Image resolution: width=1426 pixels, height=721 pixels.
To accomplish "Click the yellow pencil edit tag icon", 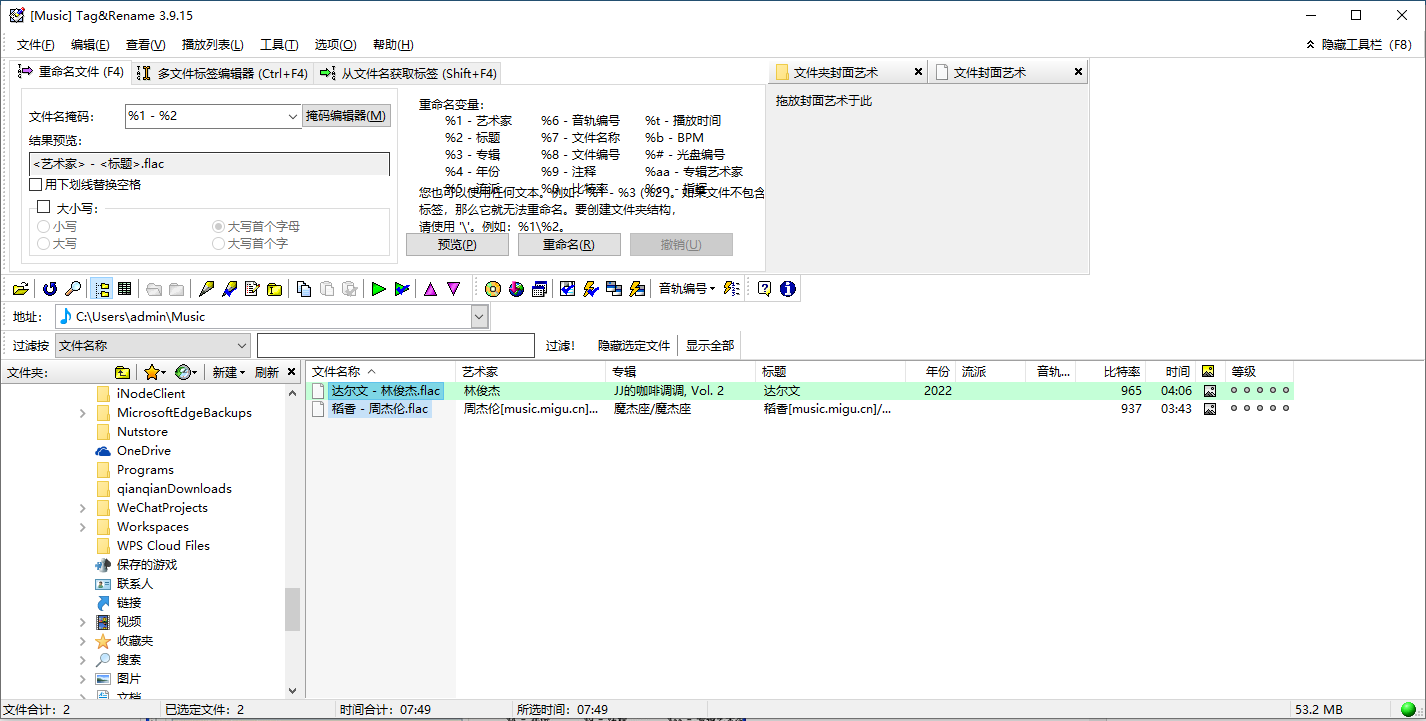I will pos(207,289).
